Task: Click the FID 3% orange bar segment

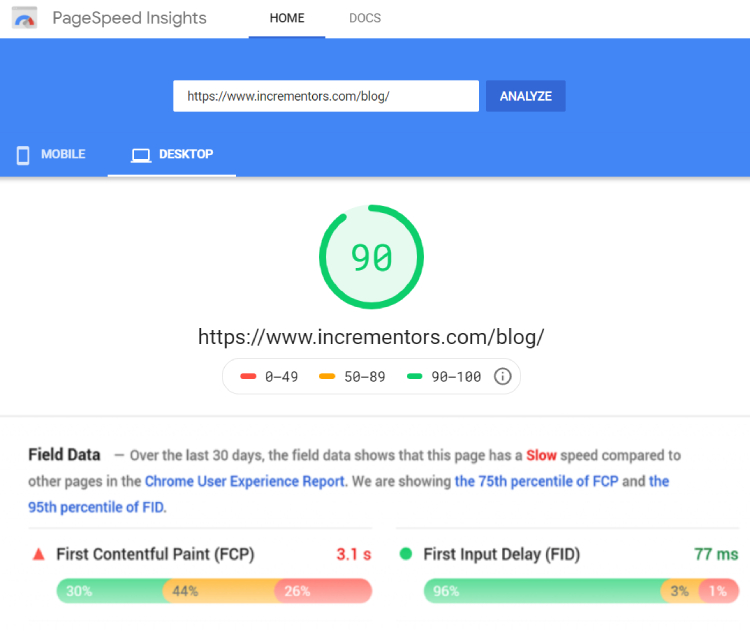Action: click(x=680, y=591)
